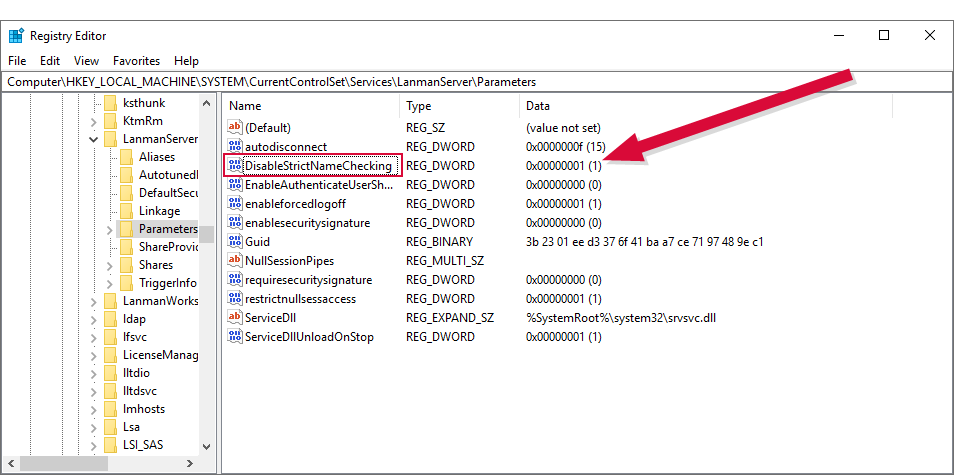This screenshot has width=954, height=475.
Task: Click the Shares folder icon
Action: click(127, 265)
